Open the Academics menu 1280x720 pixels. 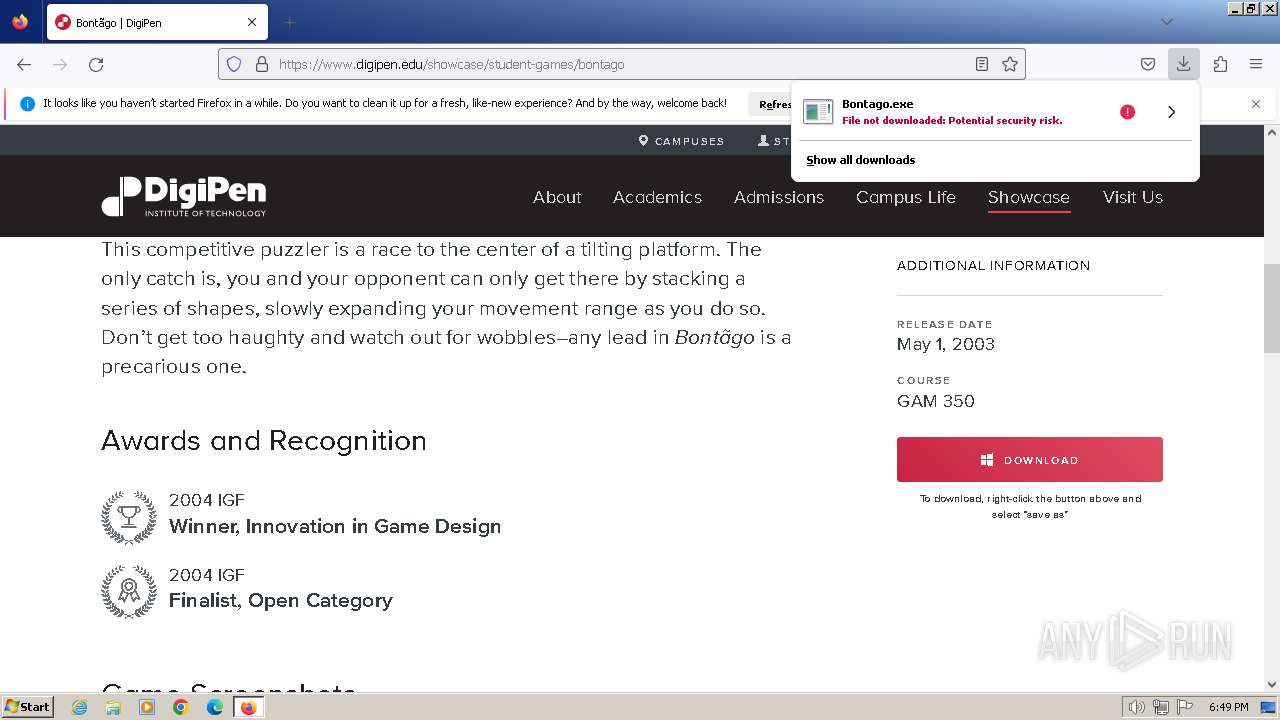[x=657, y=197]
